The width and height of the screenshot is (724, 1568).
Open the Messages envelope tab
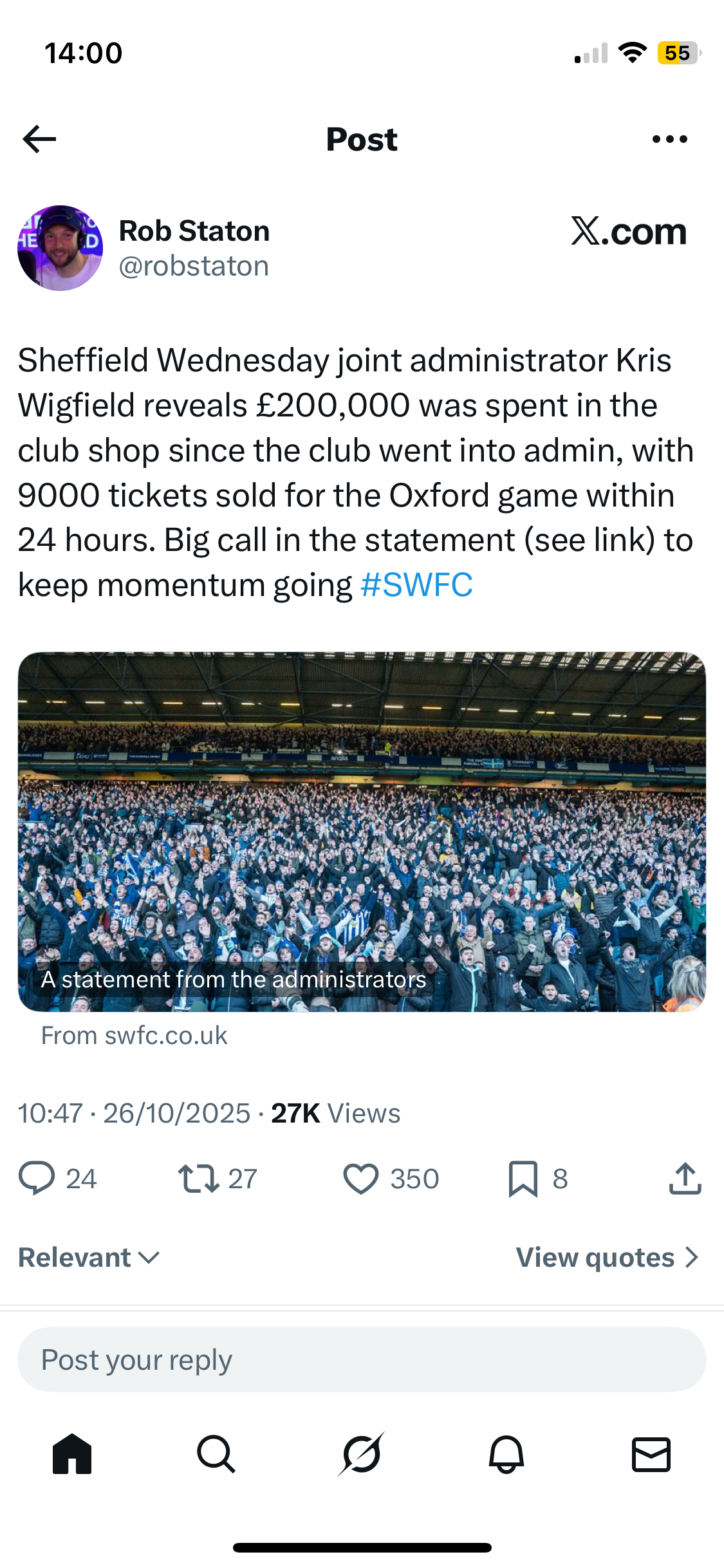(651, 1454)
